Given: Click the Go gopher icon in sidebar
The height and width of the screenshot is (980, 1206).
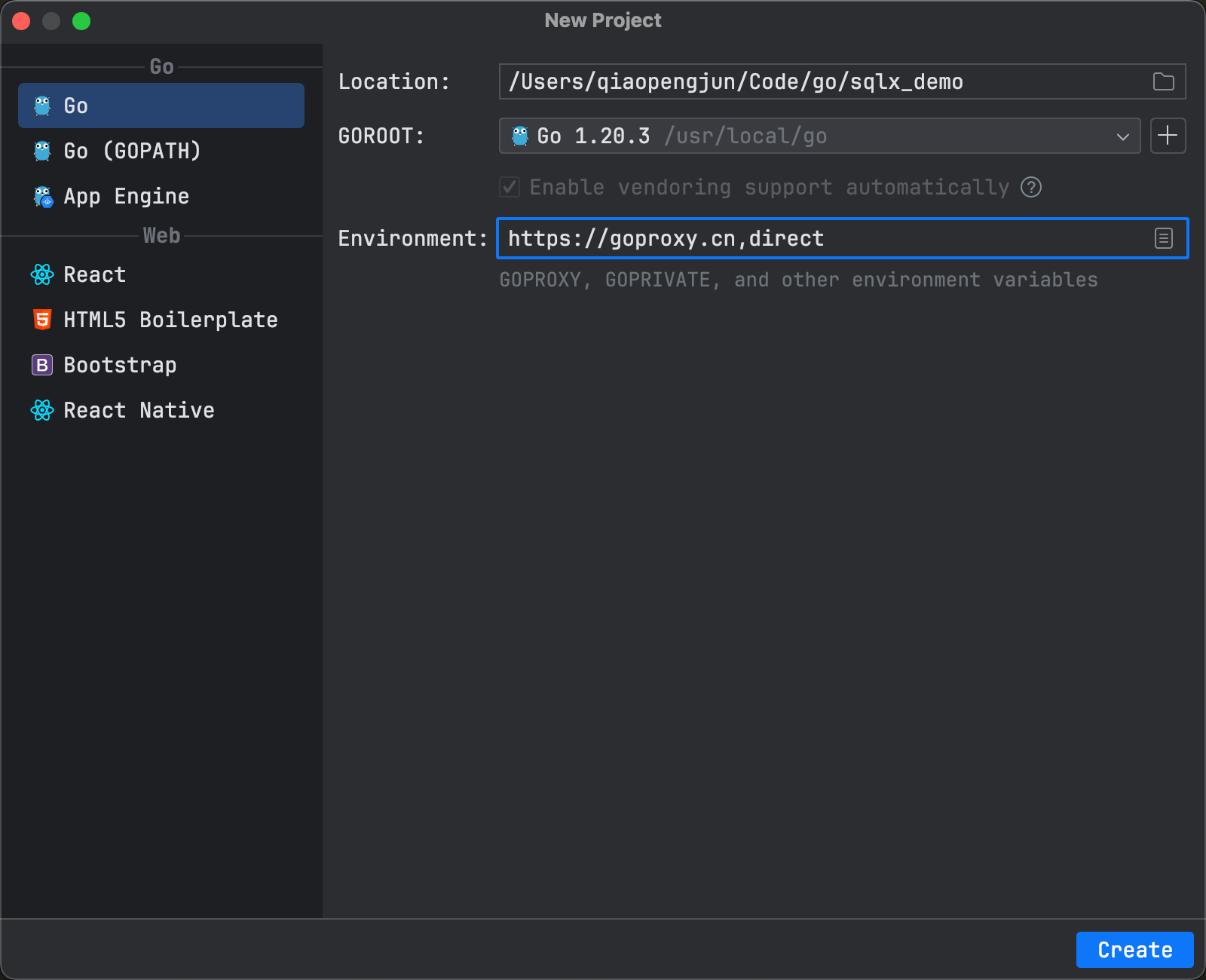Looking at the screenshot, I should [42, 106].
